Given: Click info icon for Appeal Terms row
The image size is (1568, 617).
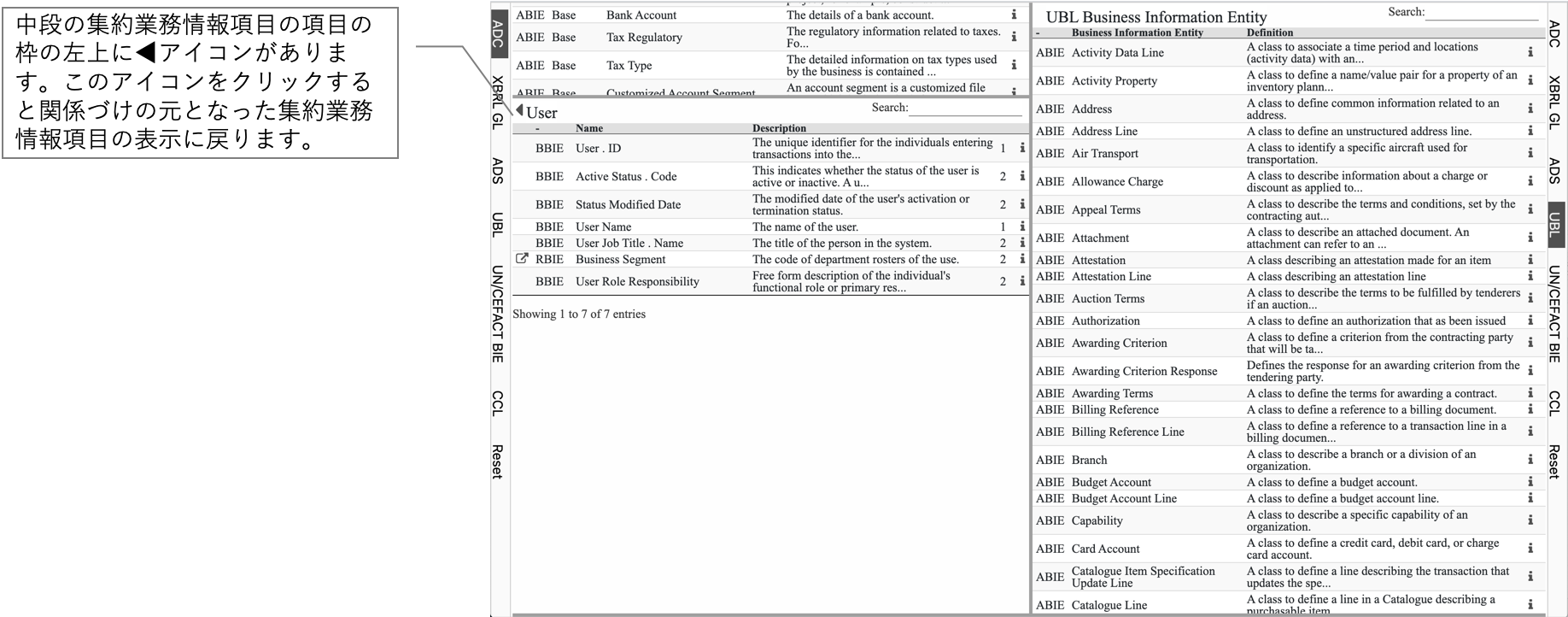Looking at the screenshot, I should click(x=1530, y=209).
